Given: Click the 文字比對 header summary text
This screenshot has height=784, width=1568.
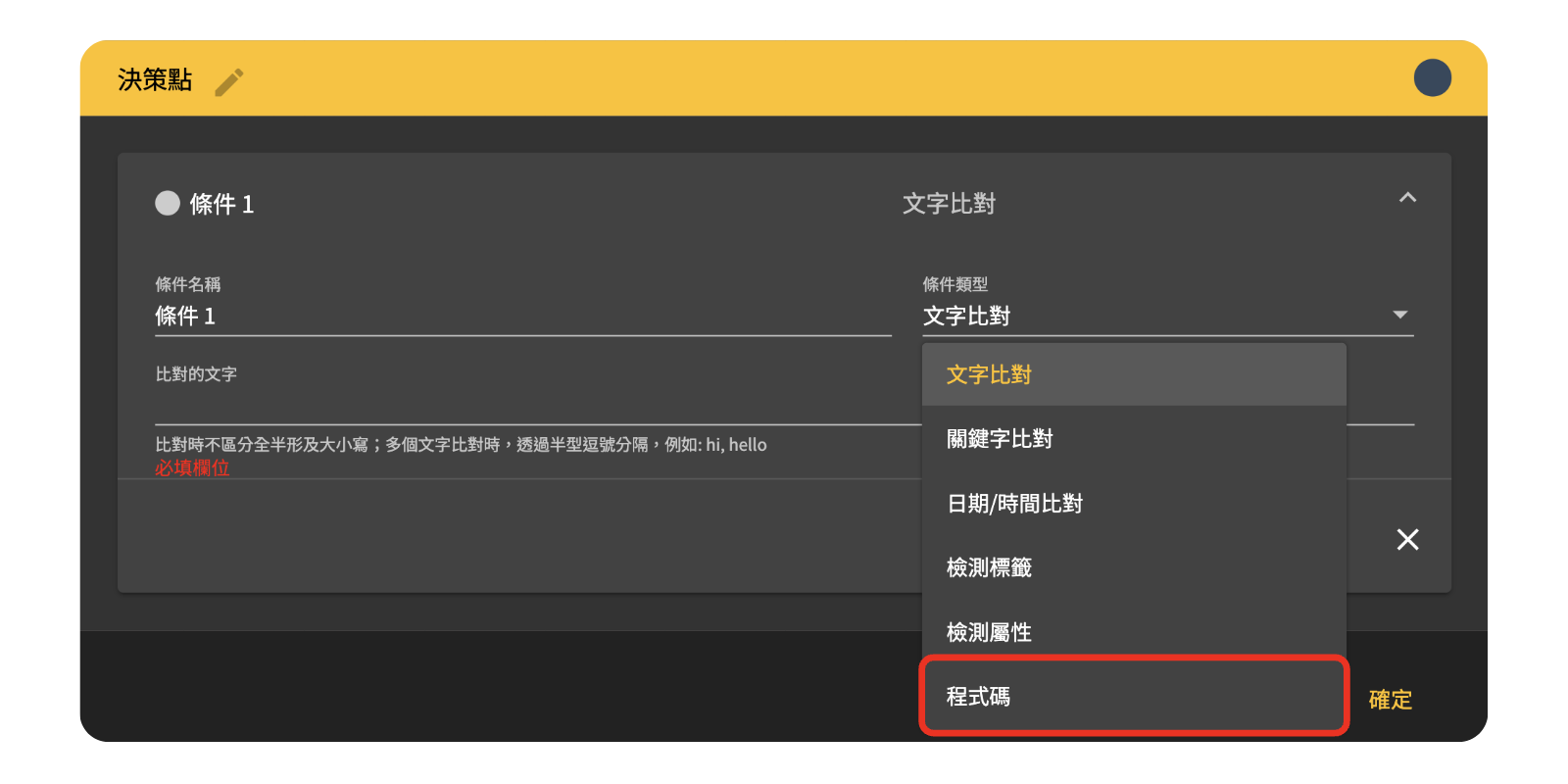Looking at the screenshot, I should 949,204.
